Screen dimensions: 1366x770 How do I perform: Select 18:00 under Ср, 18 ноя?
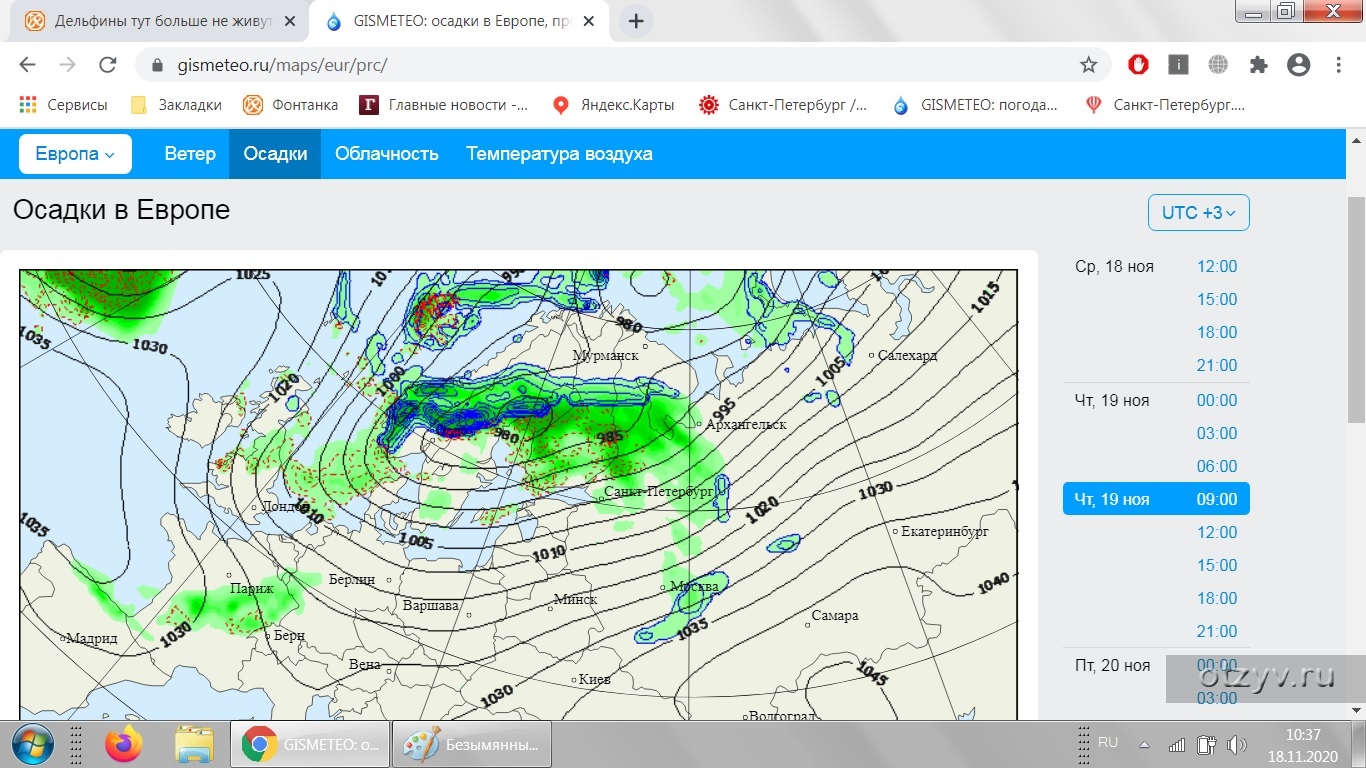1217,333
